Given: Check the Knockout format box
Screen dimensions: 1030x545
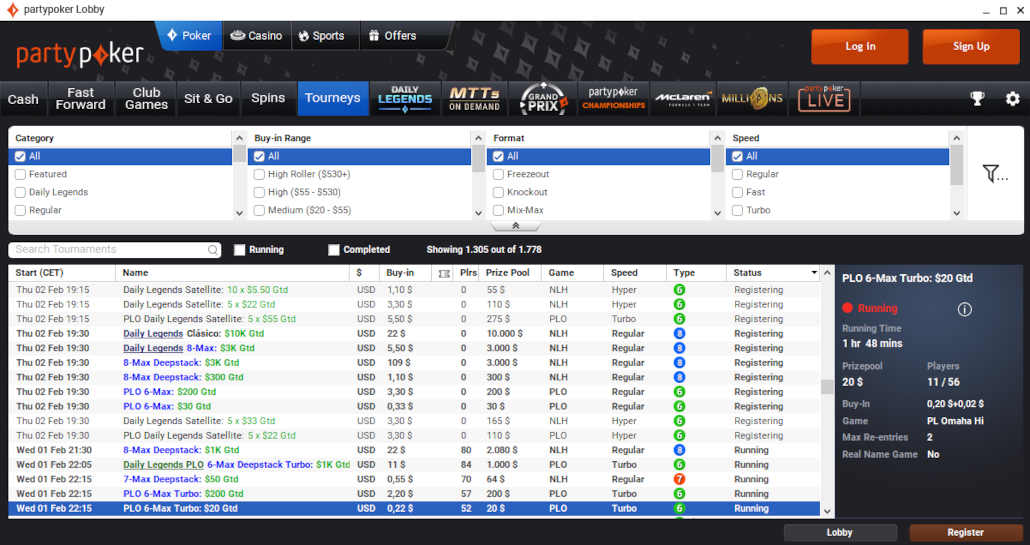Looking at the screenshot, I should click(x=498, y=192).
